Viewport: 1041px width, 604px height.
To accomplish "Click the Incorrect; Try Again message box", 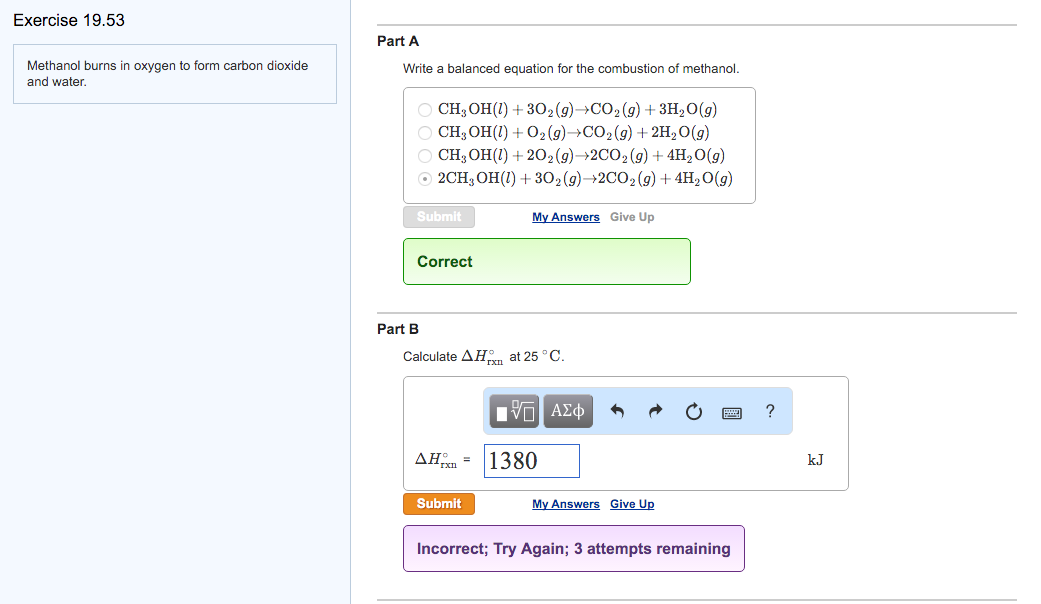I will pos(573,548).
